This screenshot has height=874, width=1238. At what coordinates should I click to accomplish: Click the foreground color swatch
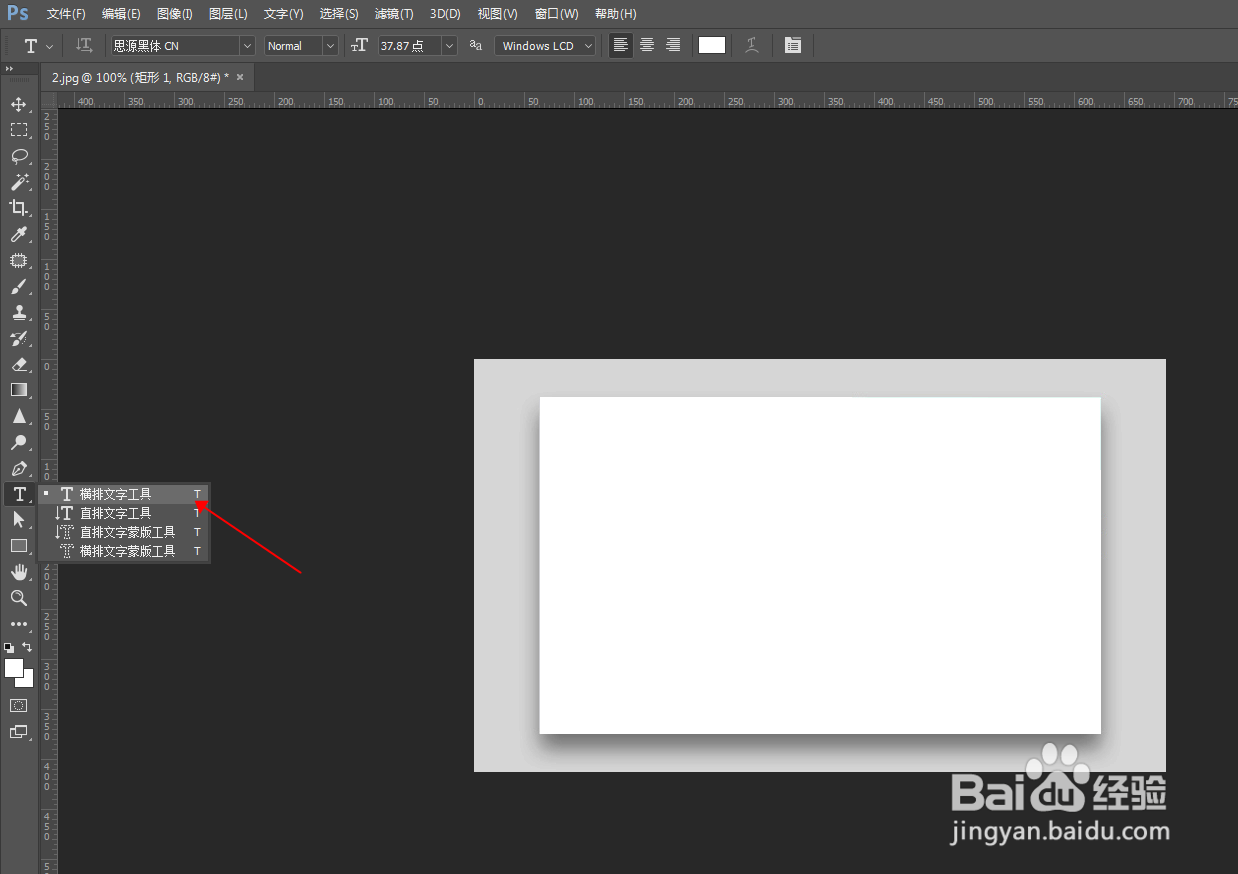pos(14,668)
